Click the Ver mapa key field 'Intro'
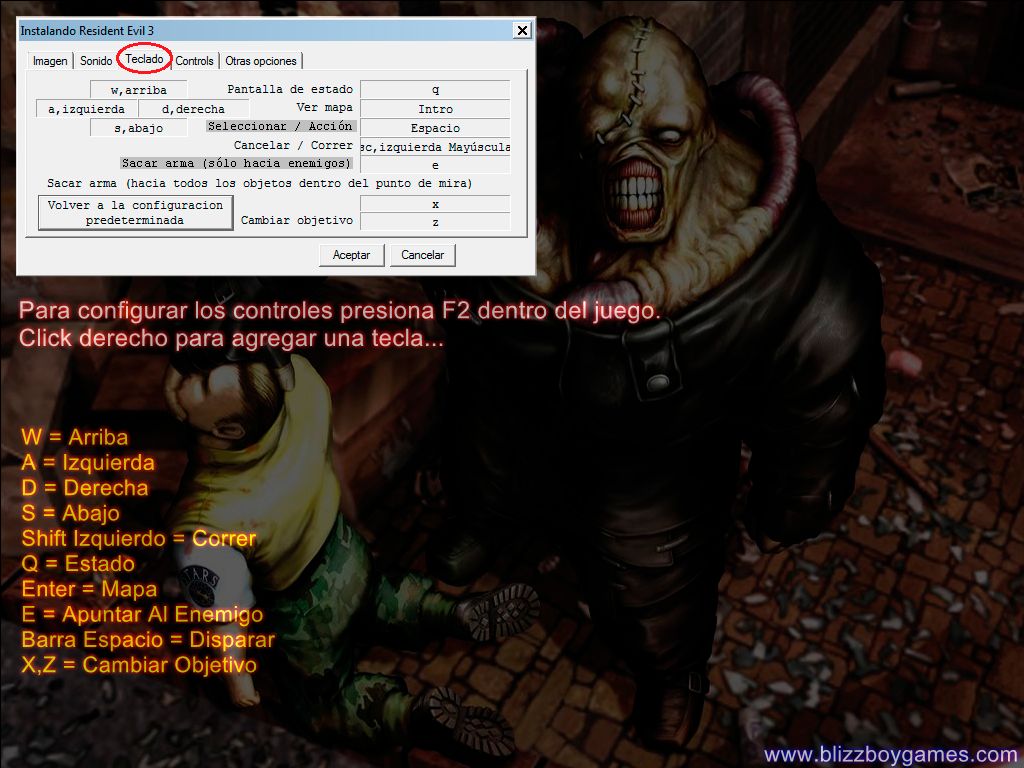 click(435, 109)
